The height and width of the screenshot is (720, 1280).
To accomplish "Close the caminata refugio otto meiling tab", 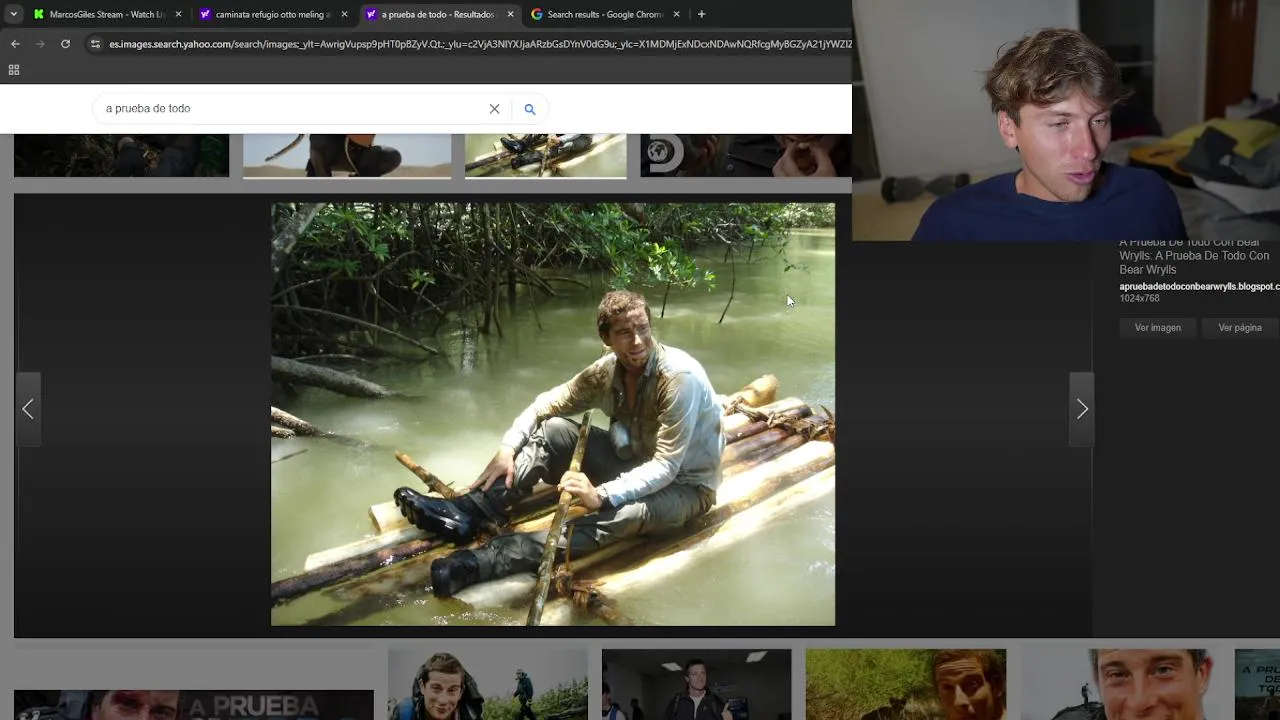I will tap(344, 14).
